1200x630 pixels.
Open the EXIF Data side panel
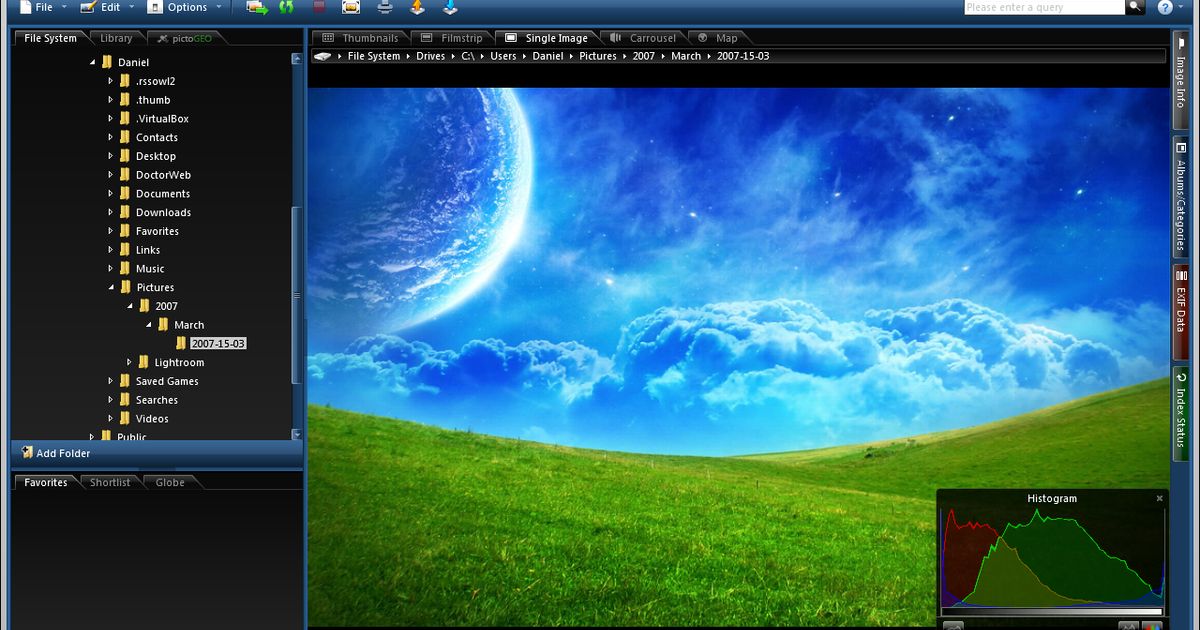[x=1181, y=312]
